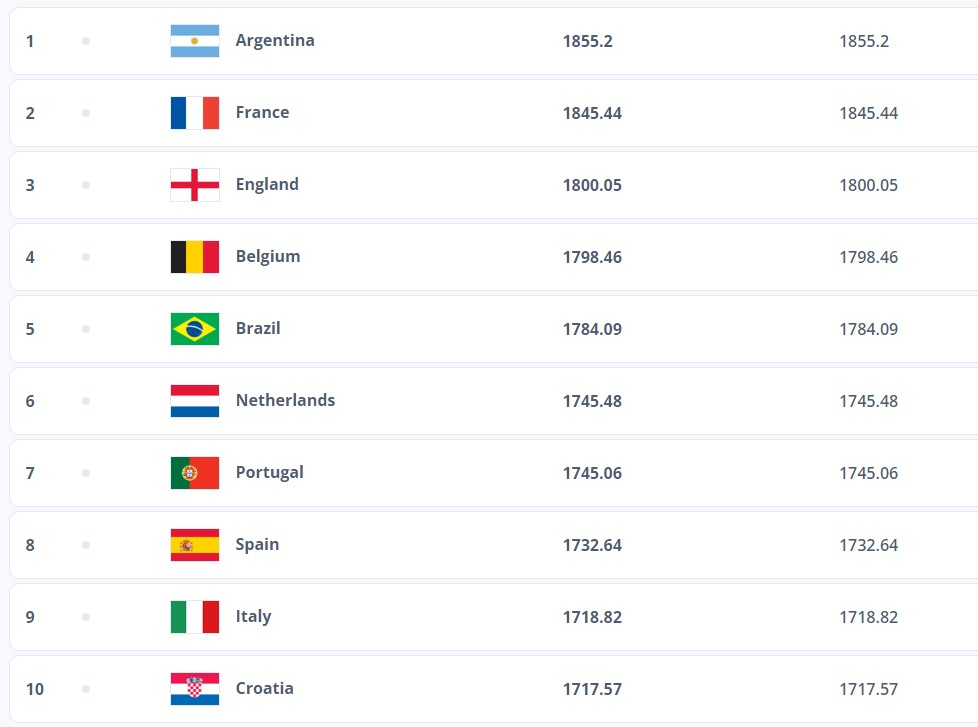Click the Argentina flag icon
This screenshot has width=978, height=727.
(x=195, y=41)
